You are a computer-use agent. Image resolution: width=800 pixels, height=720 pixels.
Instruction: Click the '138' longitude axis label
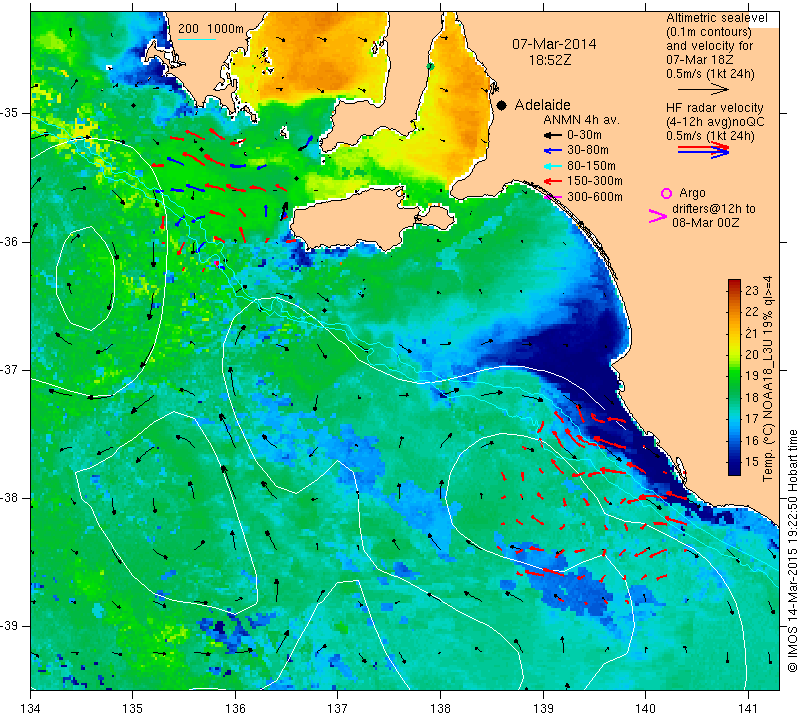(x=440, y=709)
